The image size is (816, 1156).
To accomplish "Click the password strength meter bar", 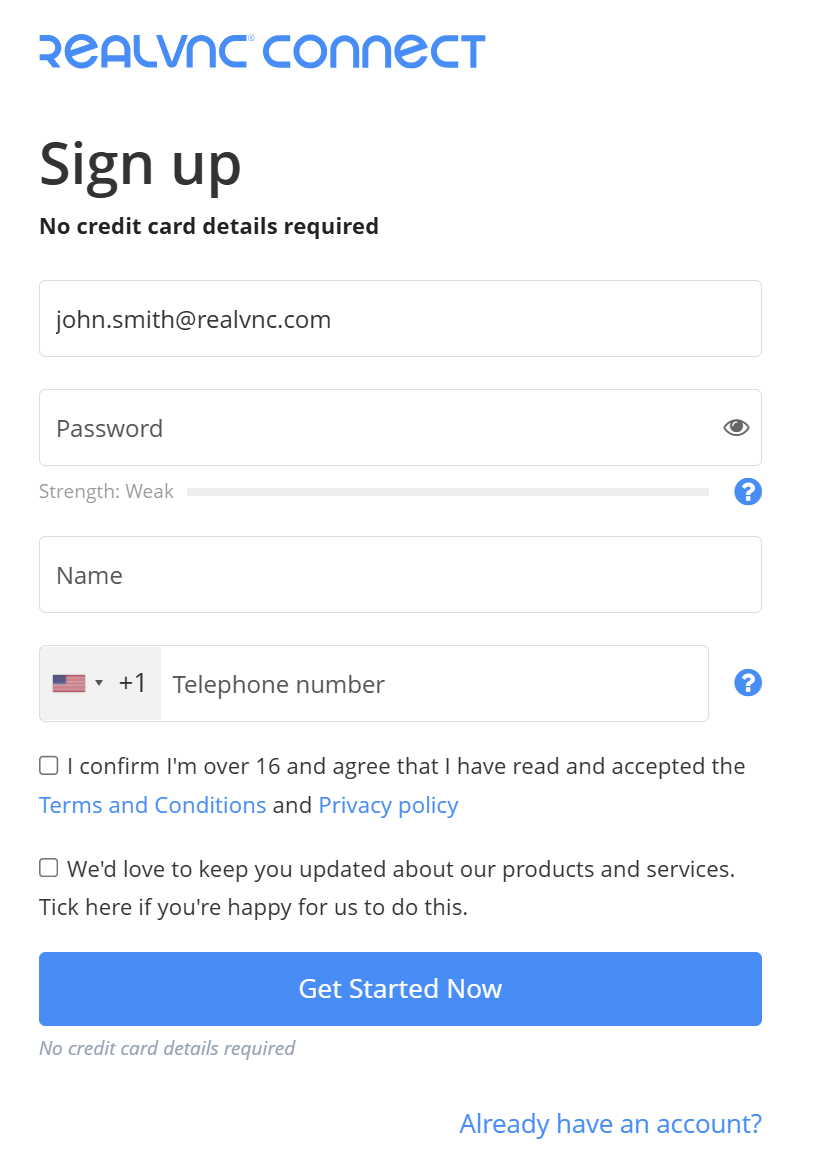I will 447,492.
